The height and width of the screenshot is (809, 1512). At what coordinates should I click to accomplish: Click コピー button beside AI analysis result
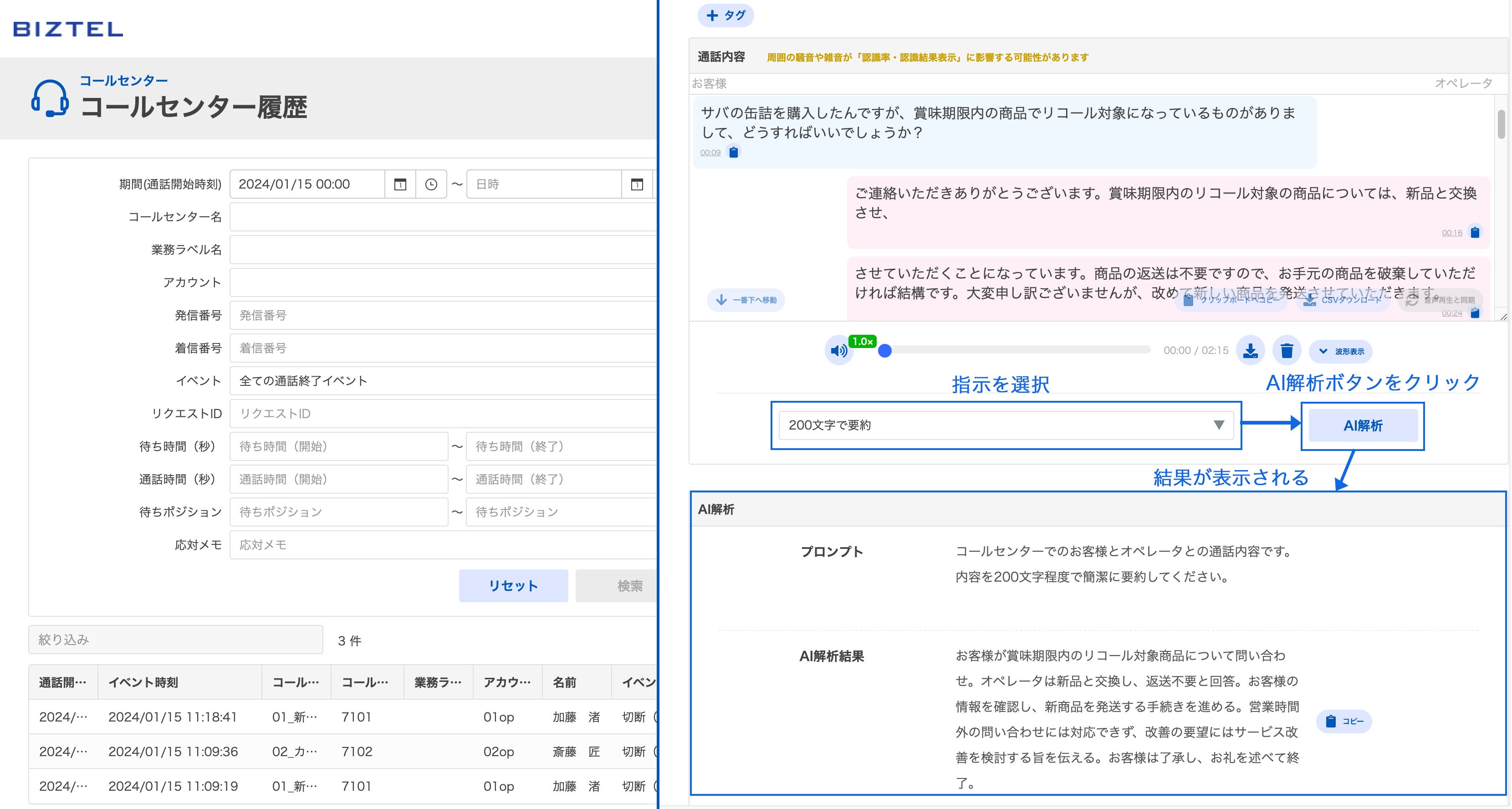(1344, 721)
